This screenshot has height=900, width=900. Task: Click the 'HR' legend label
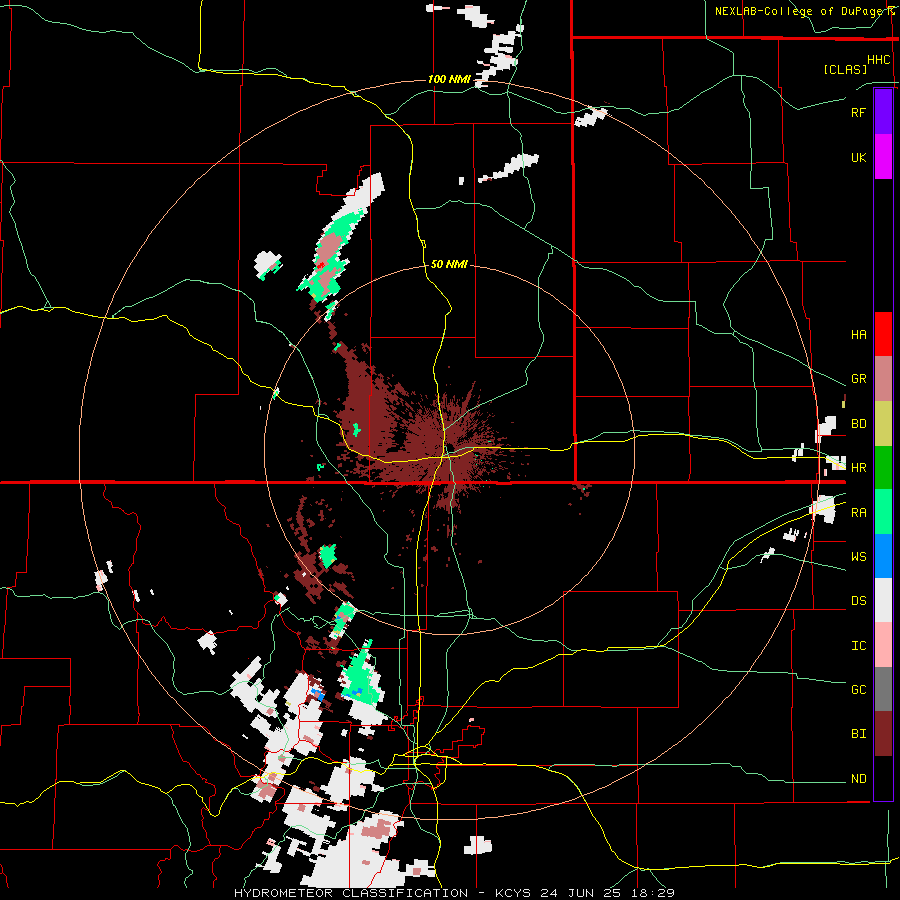pyautogui.click(x=858, y=468)
